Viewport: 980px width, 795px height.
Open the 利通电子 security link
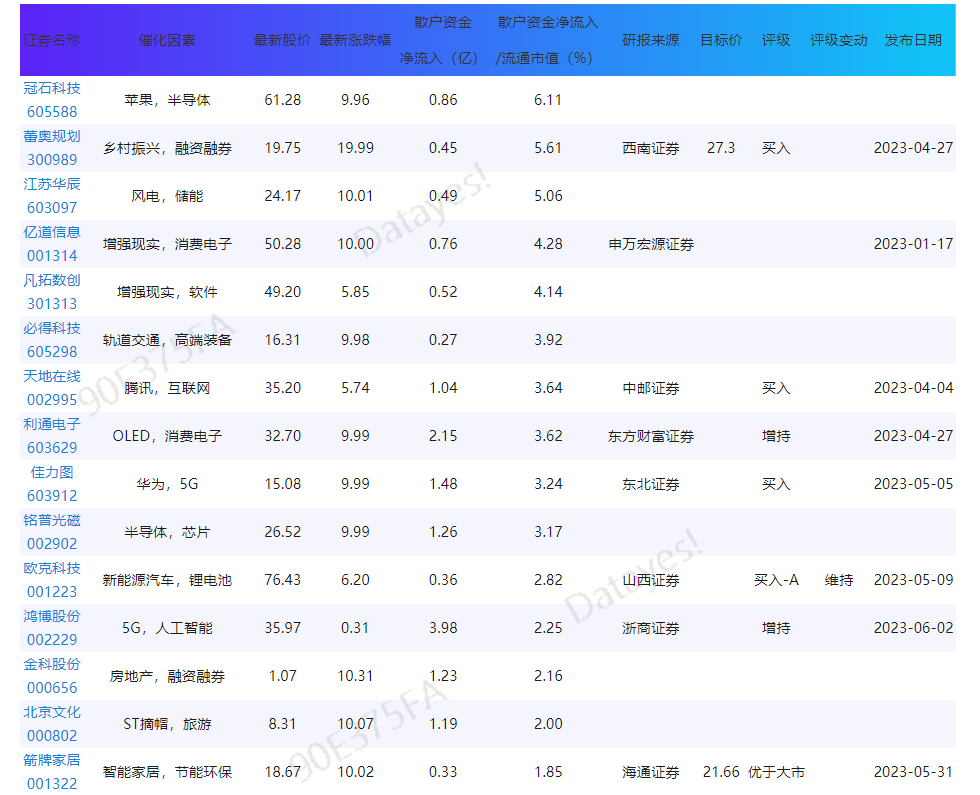coord(52,424)
